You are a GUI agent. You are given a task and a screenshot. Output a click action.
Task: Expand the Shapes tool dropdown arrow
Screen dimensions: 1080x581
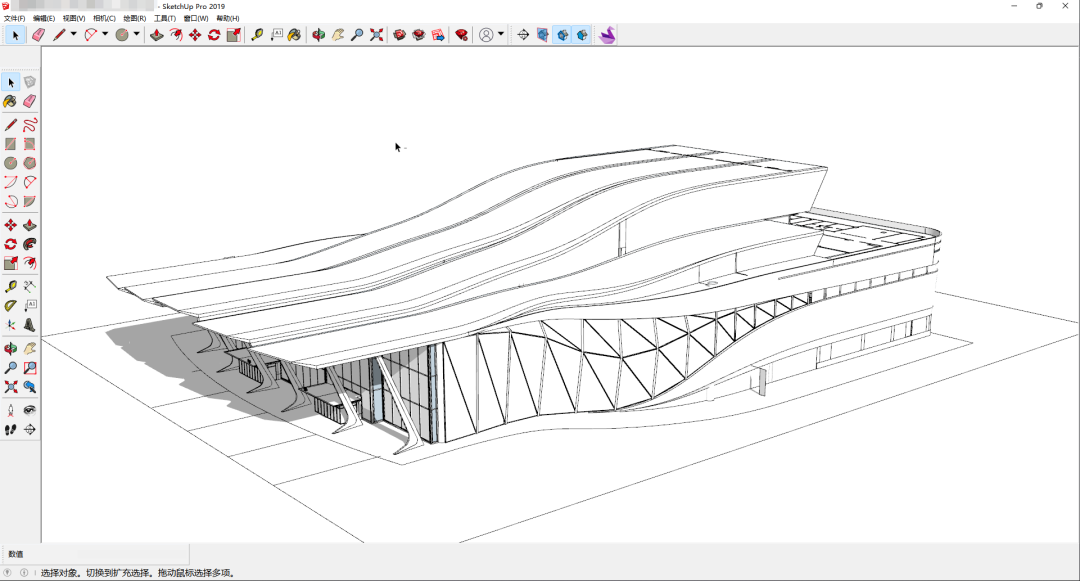pyautogui.click(x=136, y=34)
